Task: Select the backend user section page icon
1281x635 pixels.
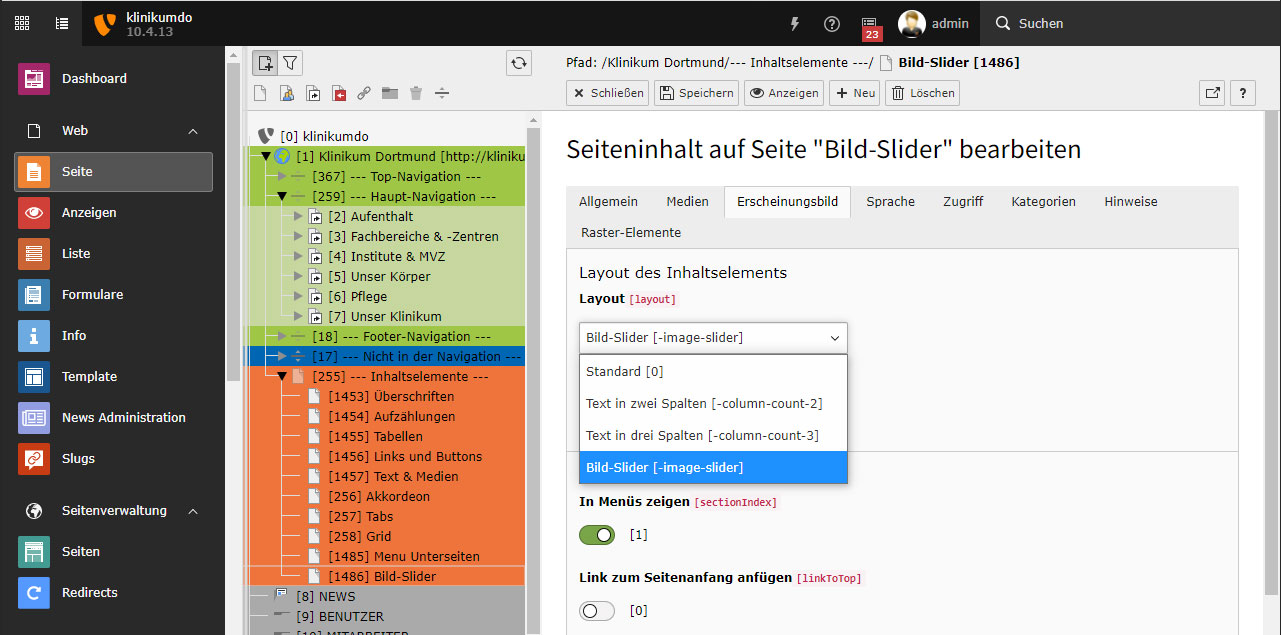Action: tap(286, 93)
